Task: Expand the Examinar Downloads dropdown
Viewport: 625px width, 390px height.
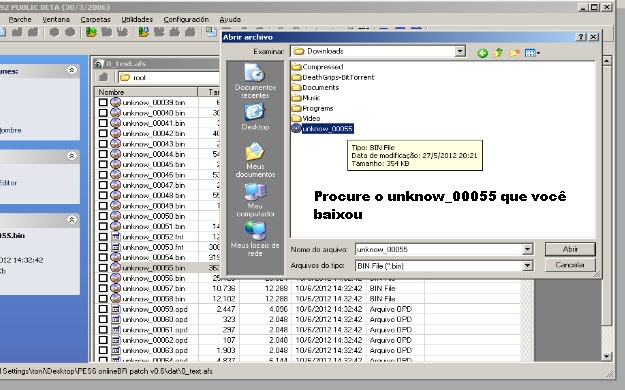Action: pos(460,51)
